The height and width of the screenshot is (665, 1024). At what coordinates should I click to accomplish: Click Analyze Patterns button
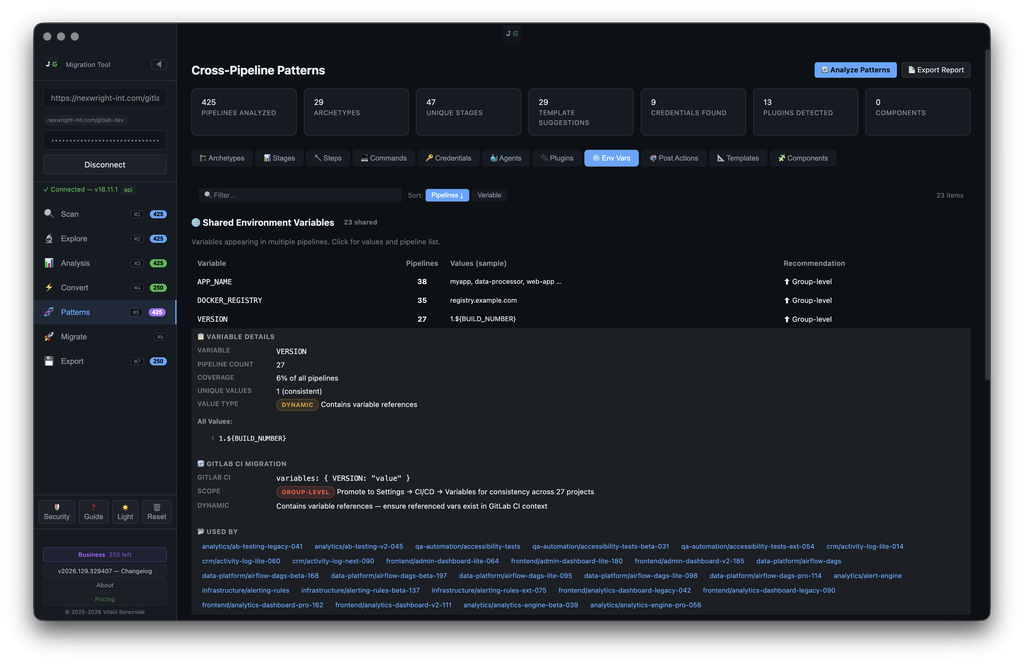coord(855,70)
